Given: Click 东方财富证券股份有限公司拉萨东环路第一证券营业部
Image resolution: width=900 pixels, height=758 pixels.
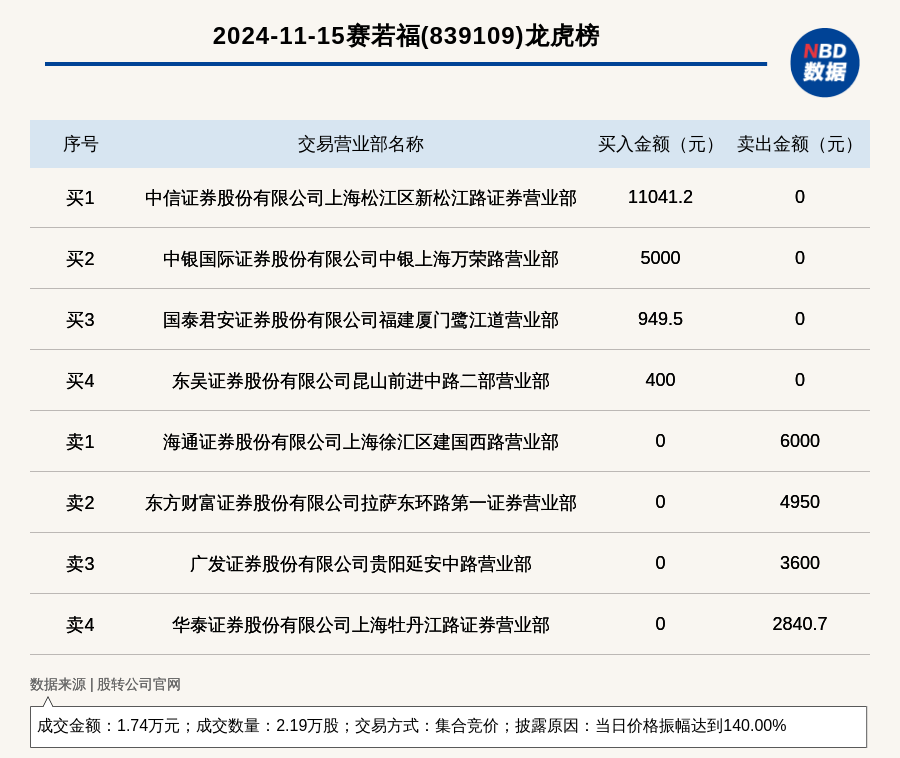Looking at the screenshot, I should [360, 503].
